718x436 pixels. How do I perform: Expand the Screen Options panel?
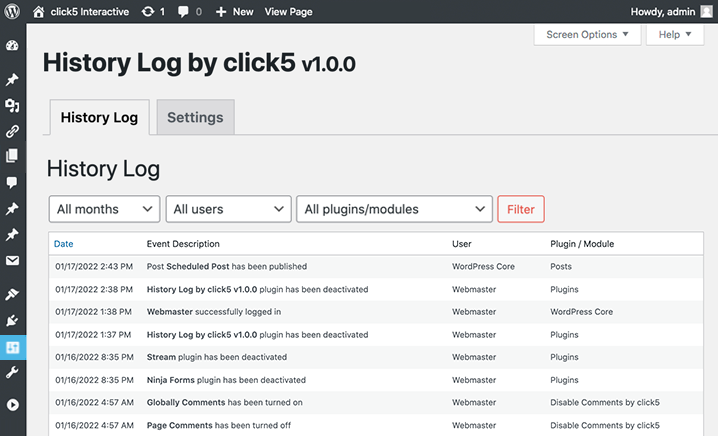click(587, 34)
